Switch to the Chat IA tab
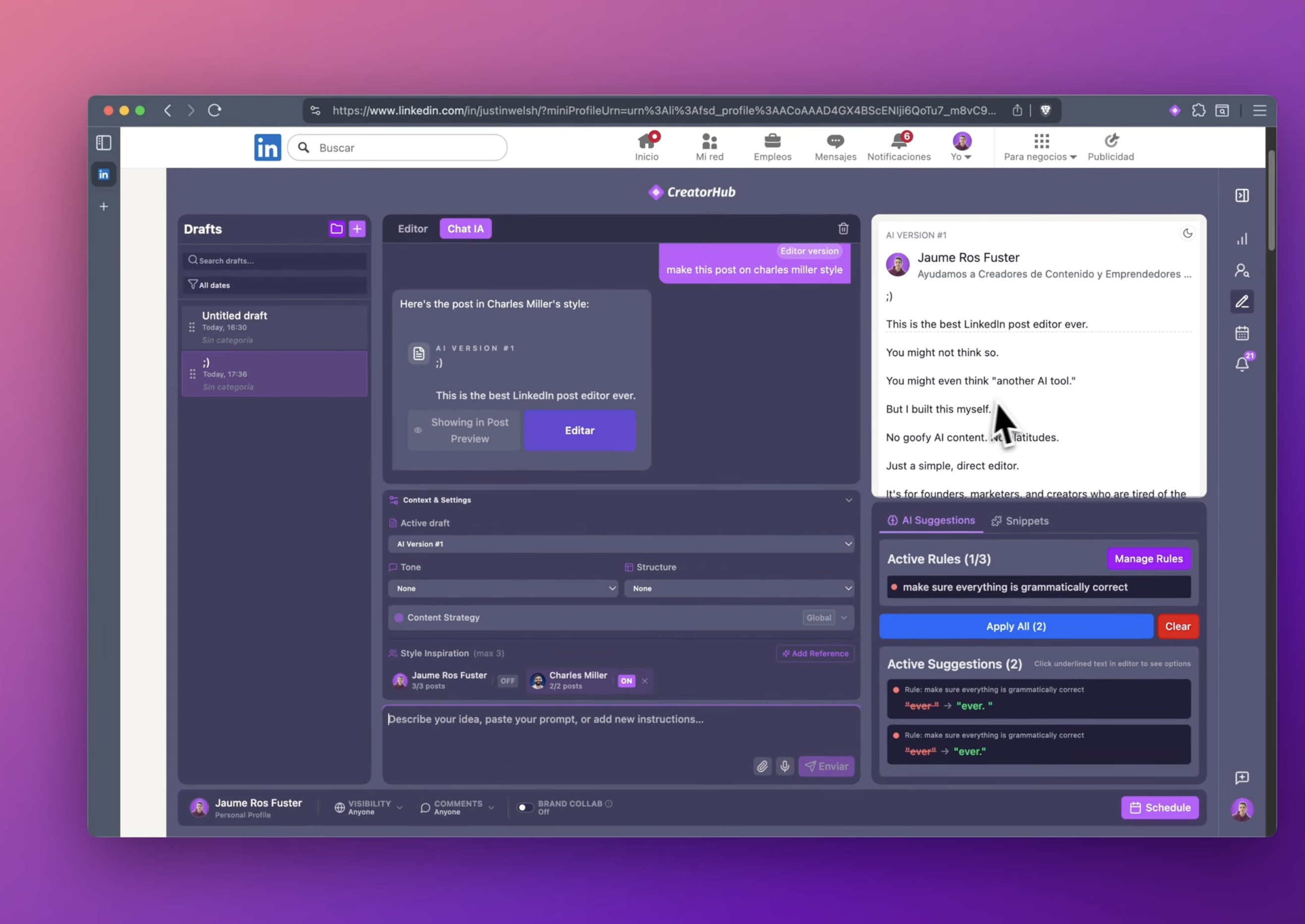 pos(465,228)
